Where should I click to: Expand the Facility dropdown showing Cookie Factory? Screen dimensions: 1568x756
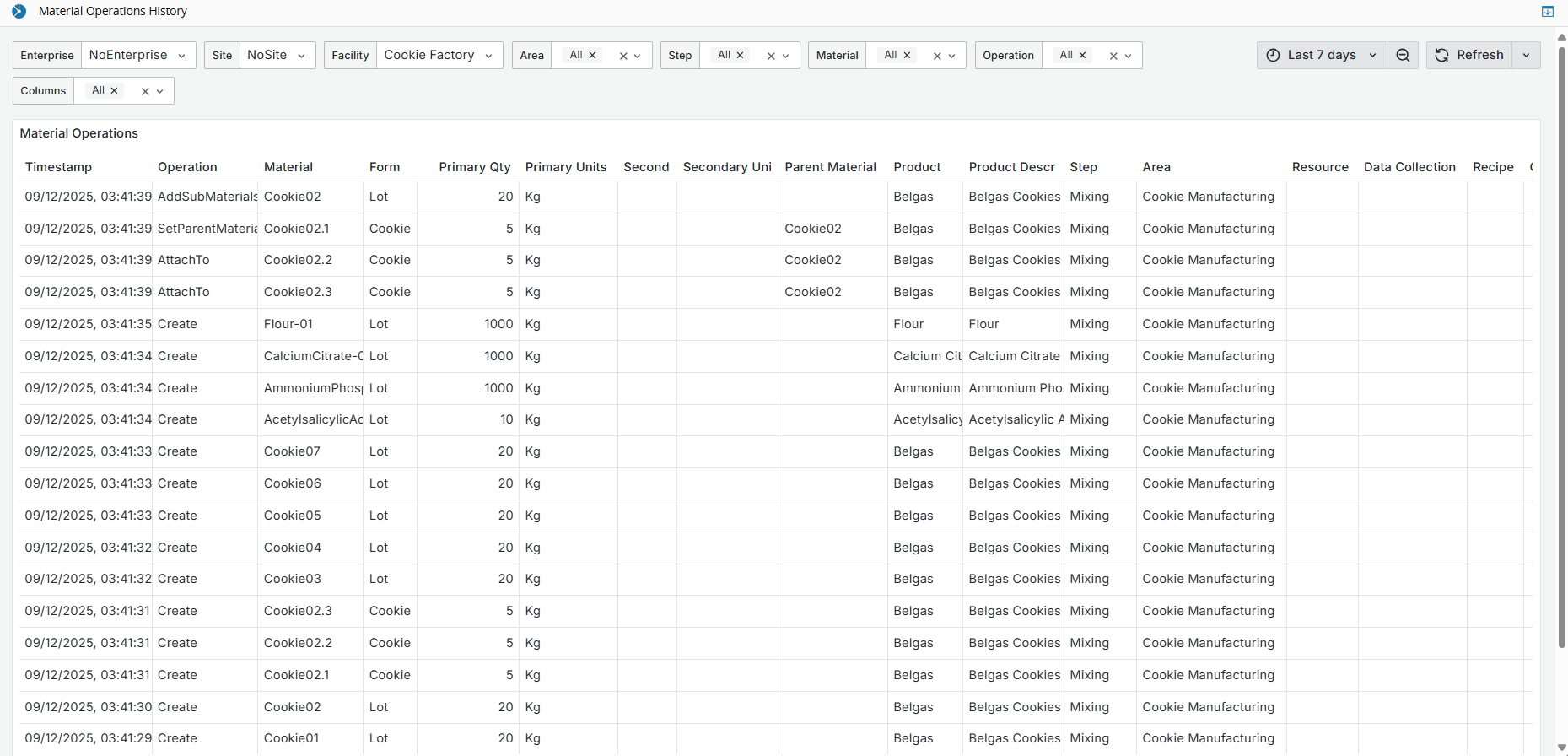tap(439, 55)
